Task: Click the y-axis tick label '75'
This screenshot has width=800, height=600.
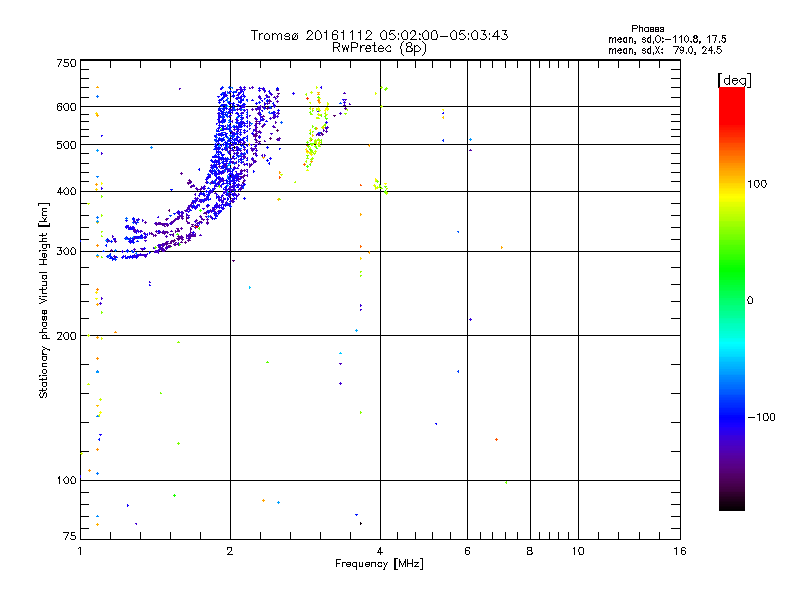Action: 70,536
